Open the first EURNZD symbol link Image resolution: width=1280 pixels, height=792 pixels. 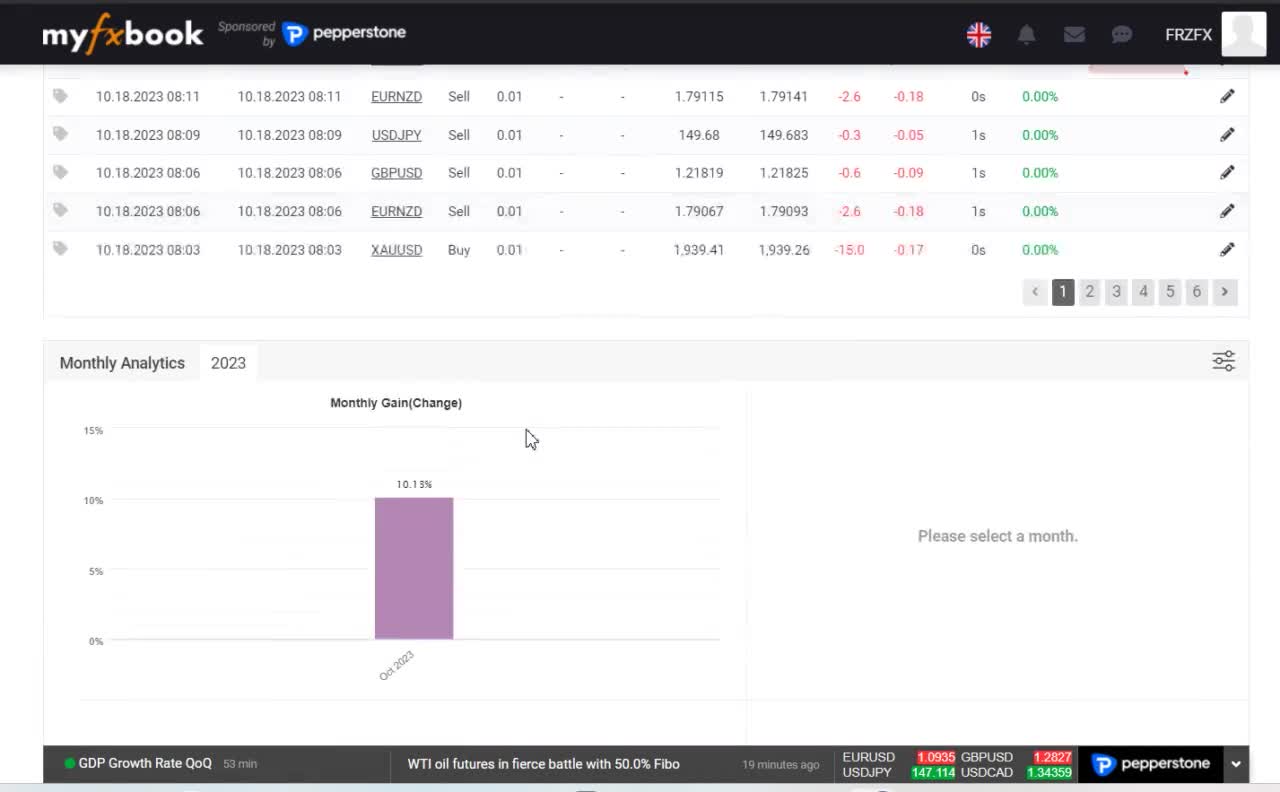coord(396,97)
